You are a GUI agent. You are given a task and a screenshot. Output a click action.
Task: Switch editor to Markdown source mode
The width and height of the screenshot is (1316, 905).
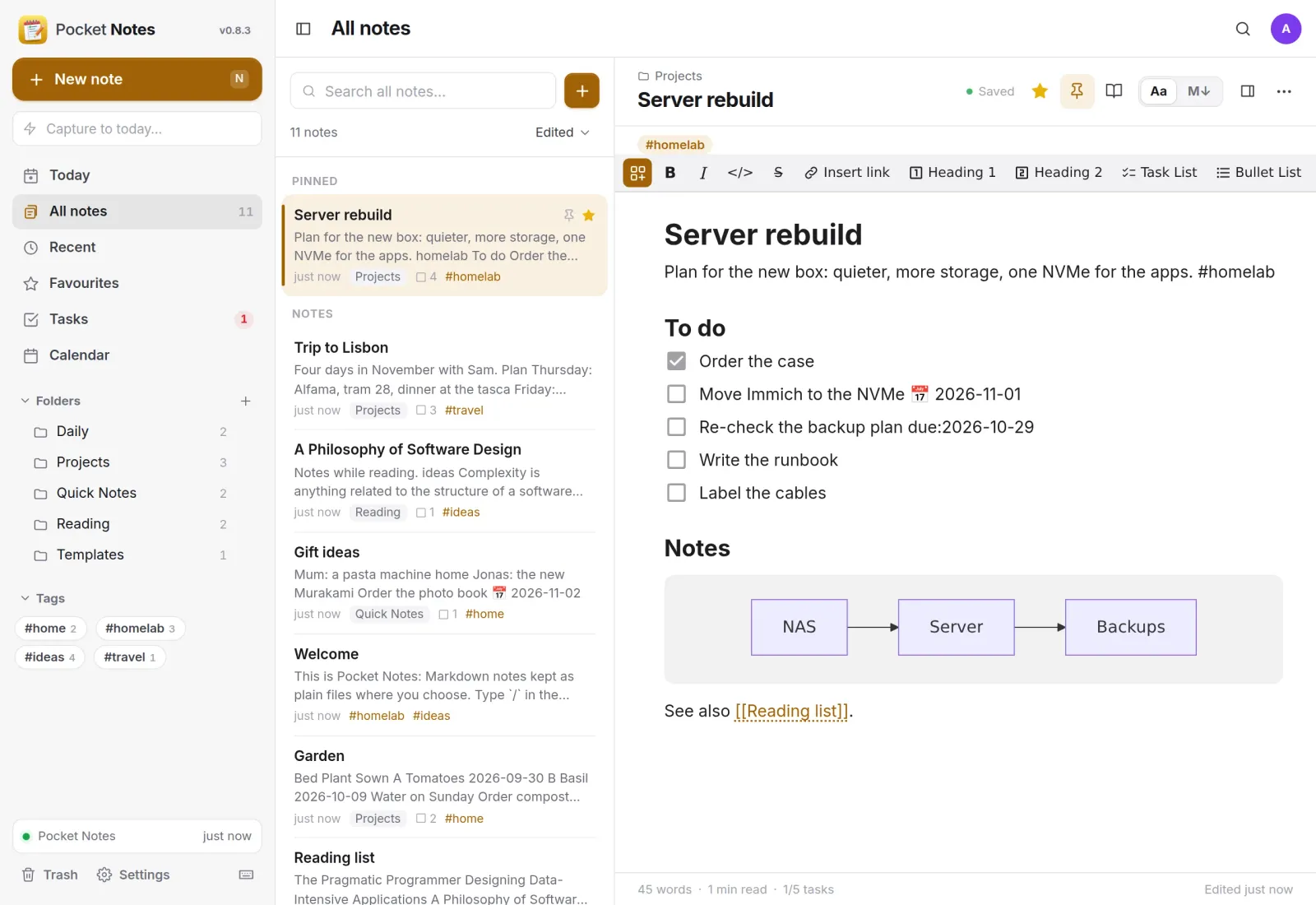click(x=1198, y=91)
